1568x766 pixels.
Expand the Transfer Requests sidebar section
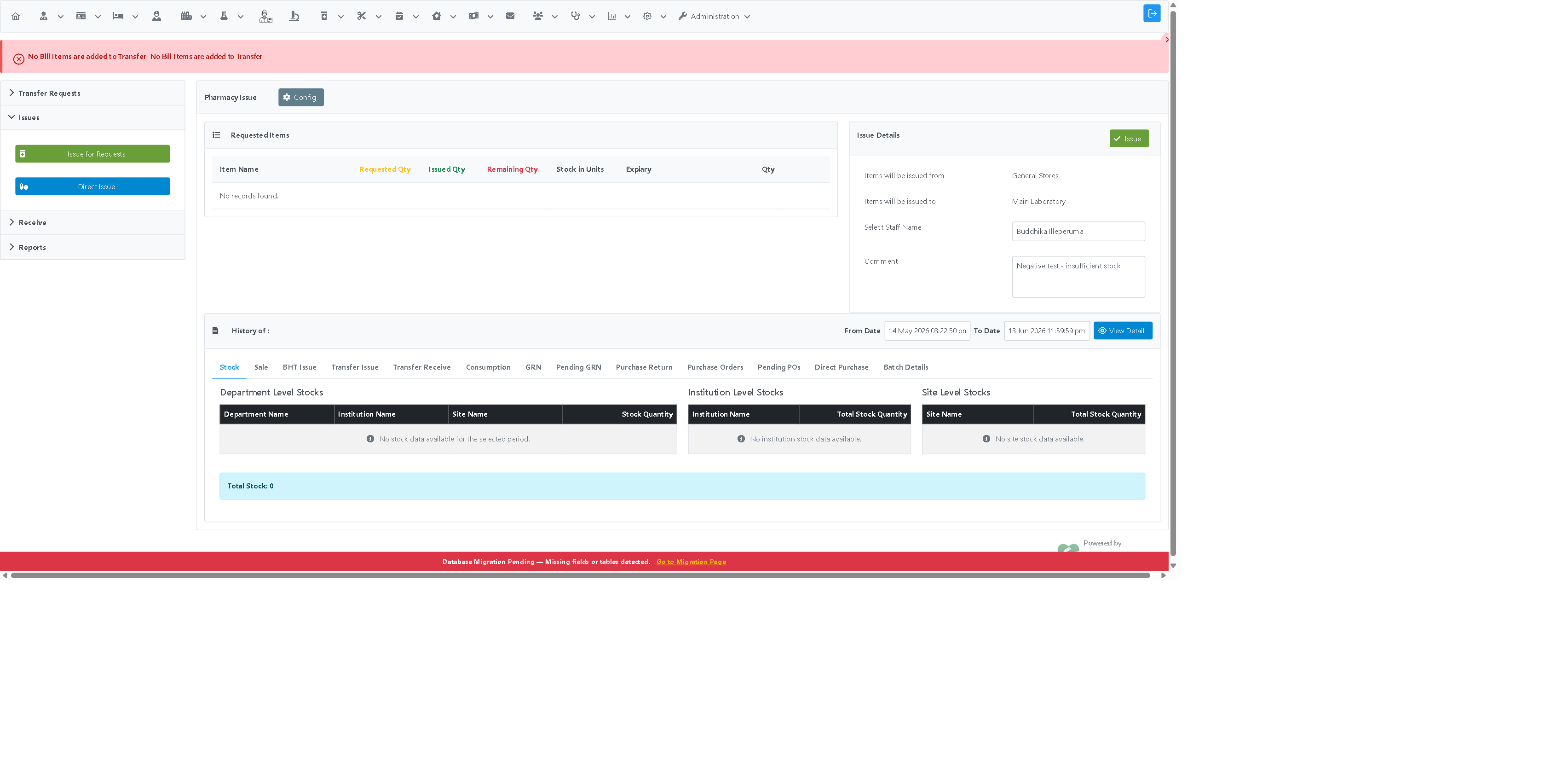point(92,93)
